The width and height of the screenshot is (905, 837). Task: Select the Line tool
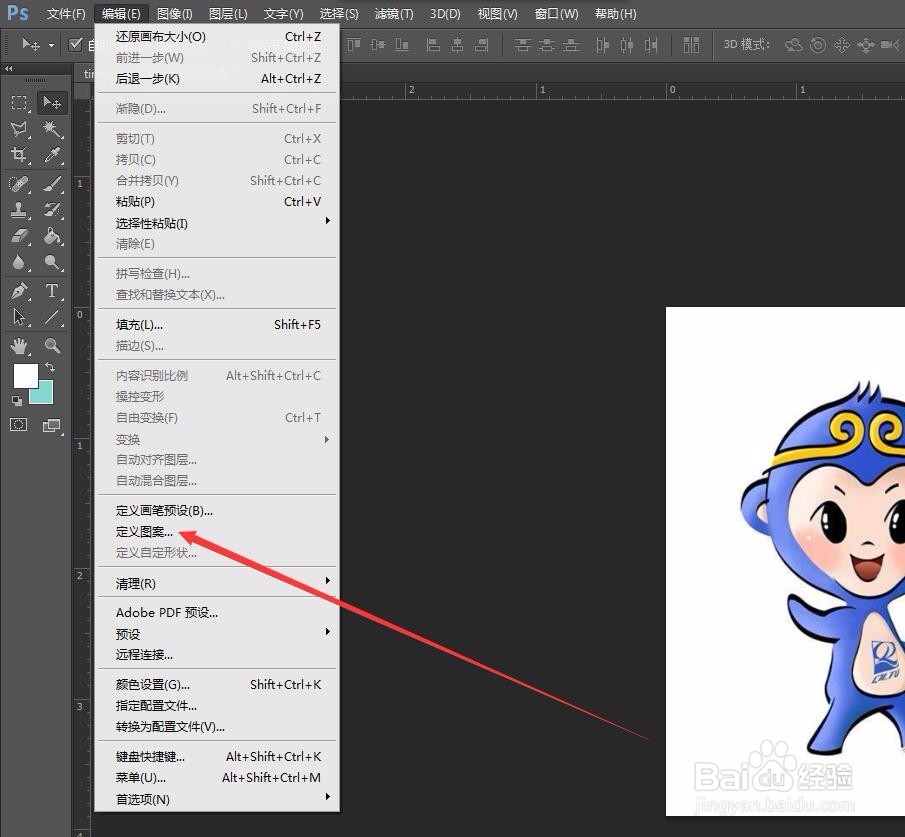pyautogui.click(x=52, y=316)
